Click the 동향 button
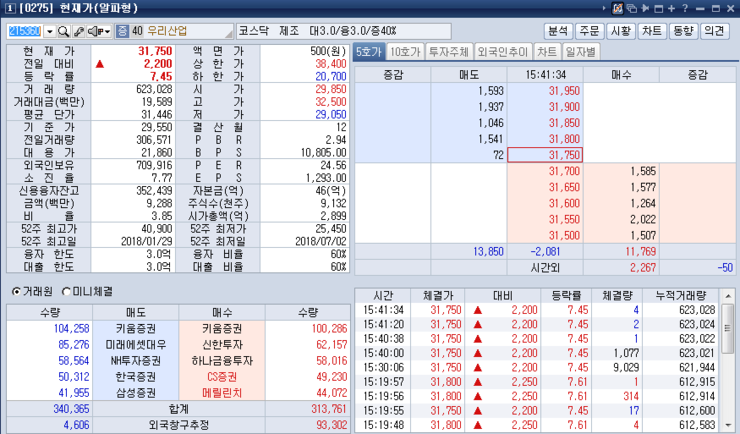This screenshot has height=434, width=740. click(683, 32)
